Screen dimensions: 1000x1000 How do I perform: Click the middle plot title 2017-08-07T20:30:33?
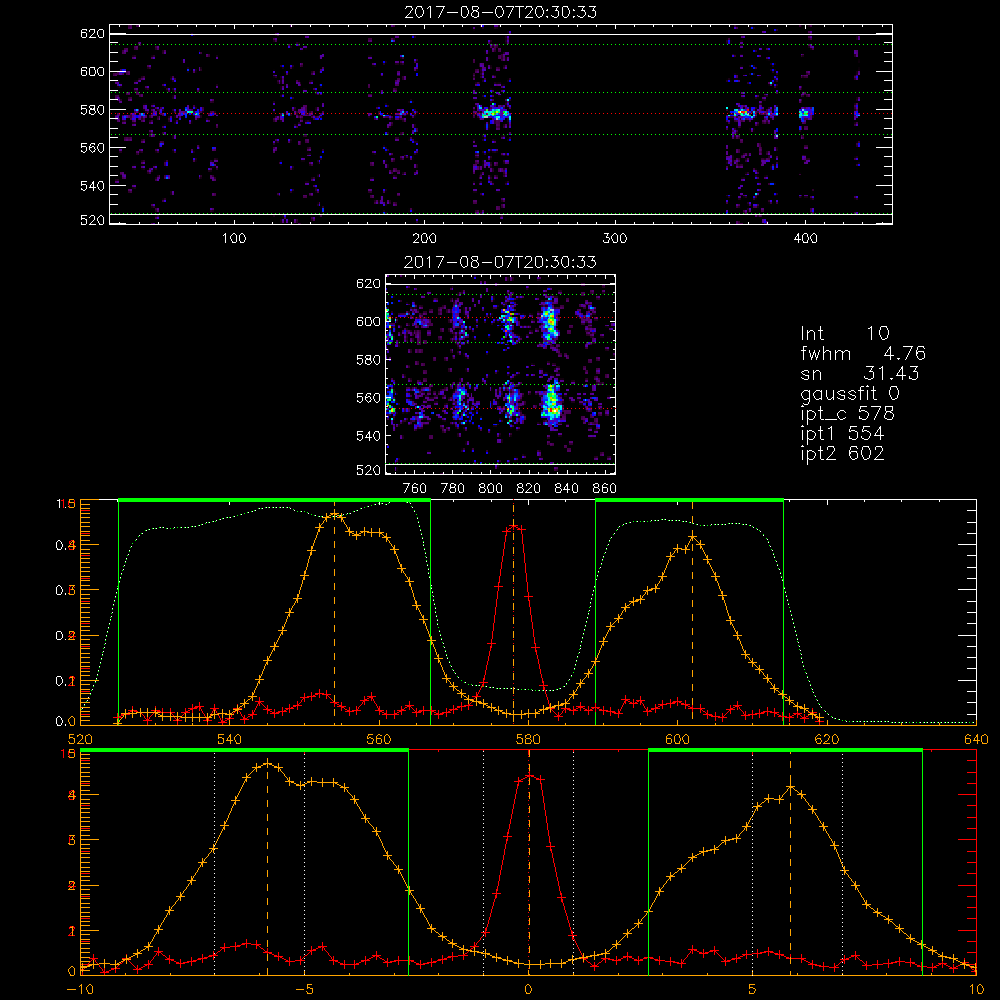501,262
